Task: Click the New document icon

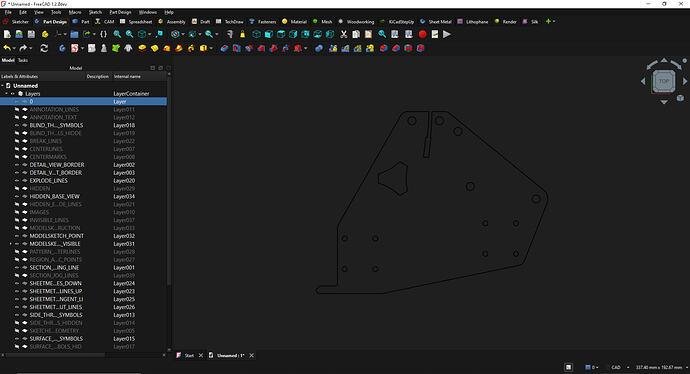Action: click(x=7, y=34)
